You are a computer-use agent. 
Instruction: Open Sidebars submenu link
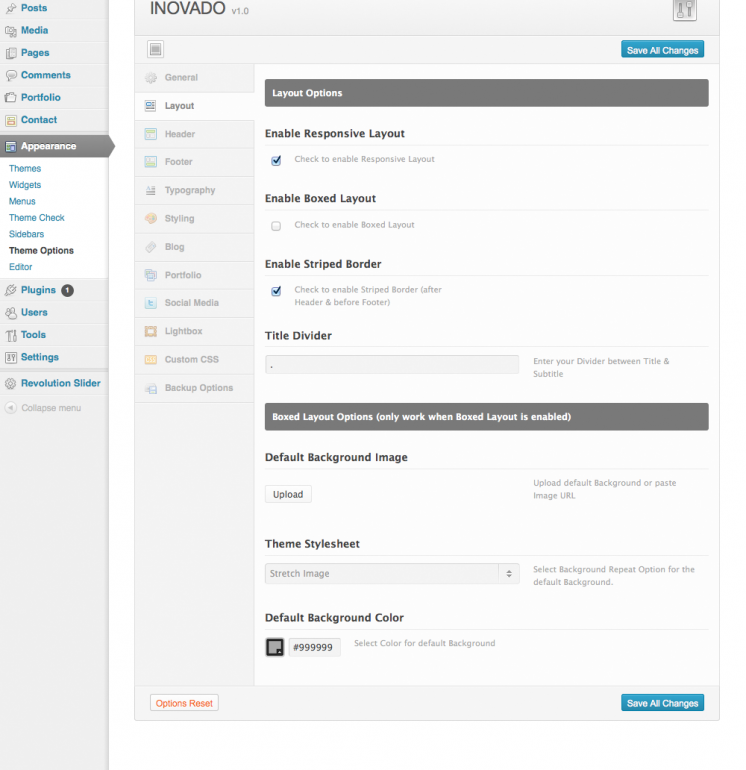click(x=27, y=234)
